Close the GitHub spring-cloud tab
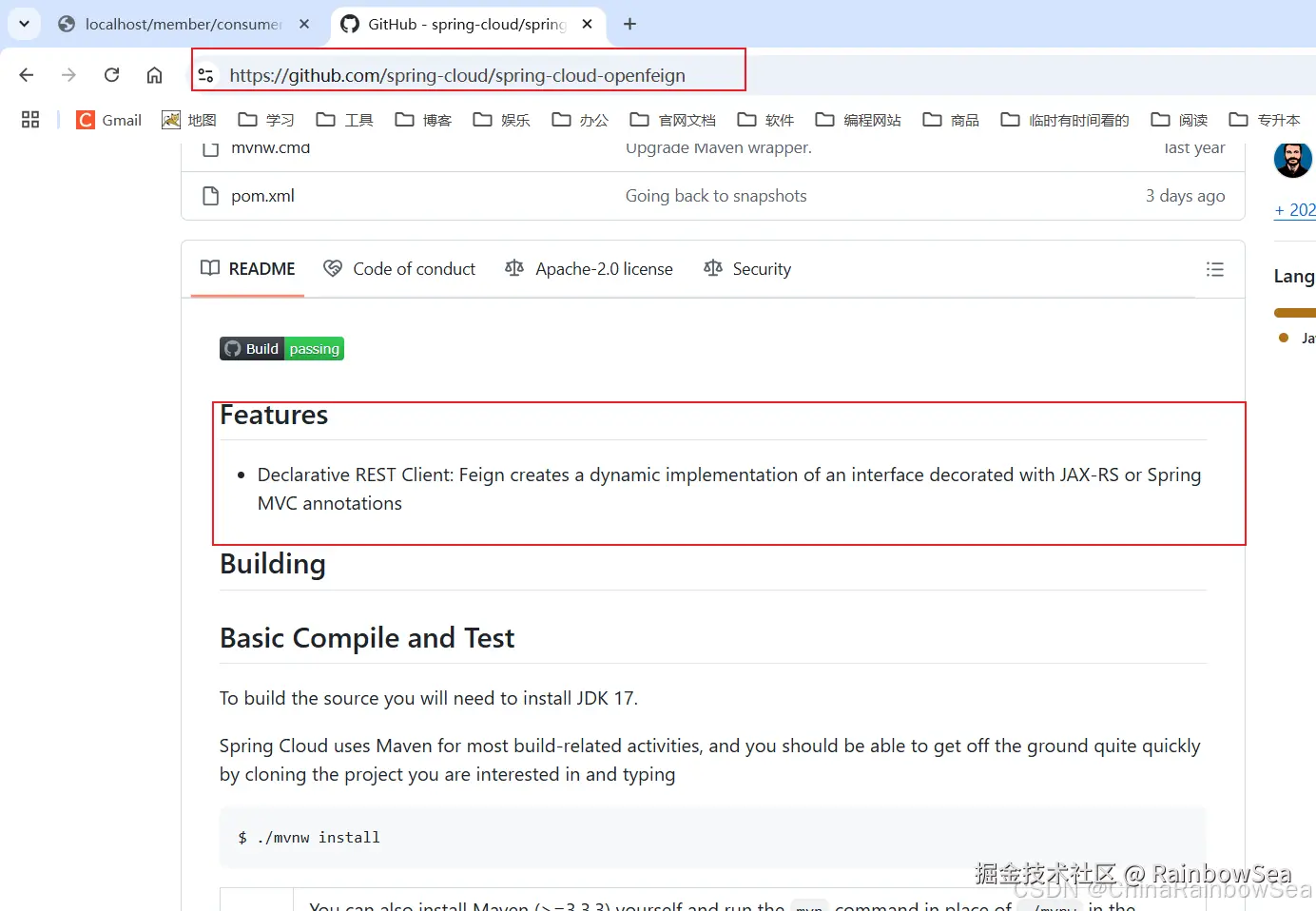The height and width of the screenshot is (911, 1316). pyautogui.click(x=588, y=24)
